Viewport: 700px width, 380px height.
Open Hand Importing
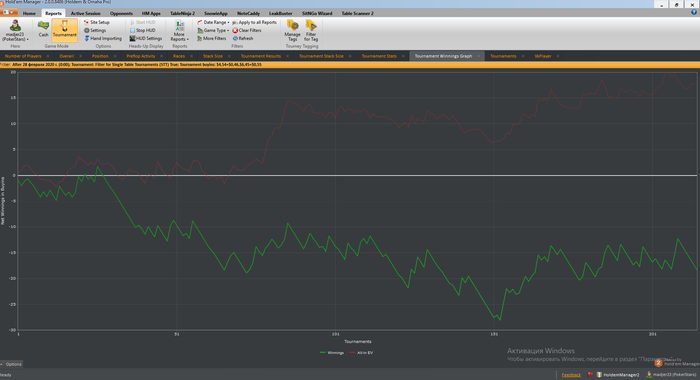103,38
